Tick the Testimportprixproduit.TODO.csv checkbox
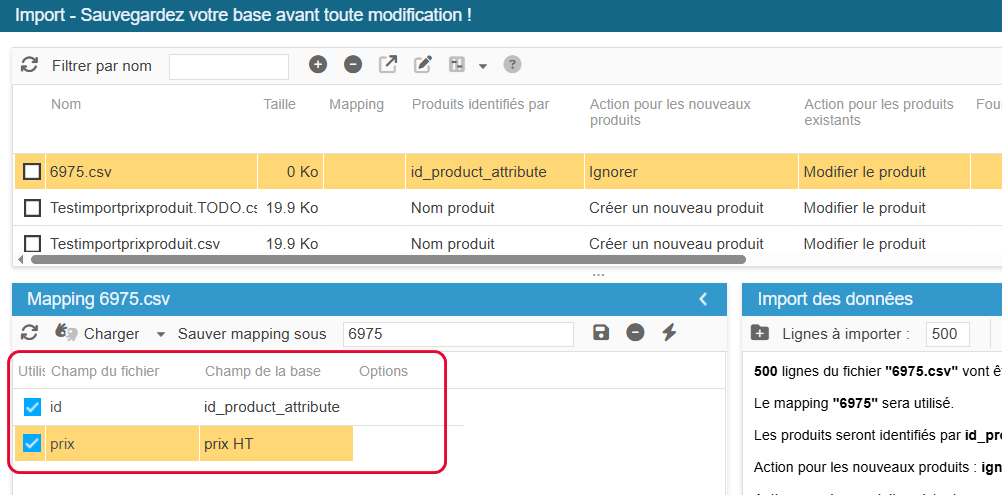This screenshot has width=1002, height=495. pos(32,208)
